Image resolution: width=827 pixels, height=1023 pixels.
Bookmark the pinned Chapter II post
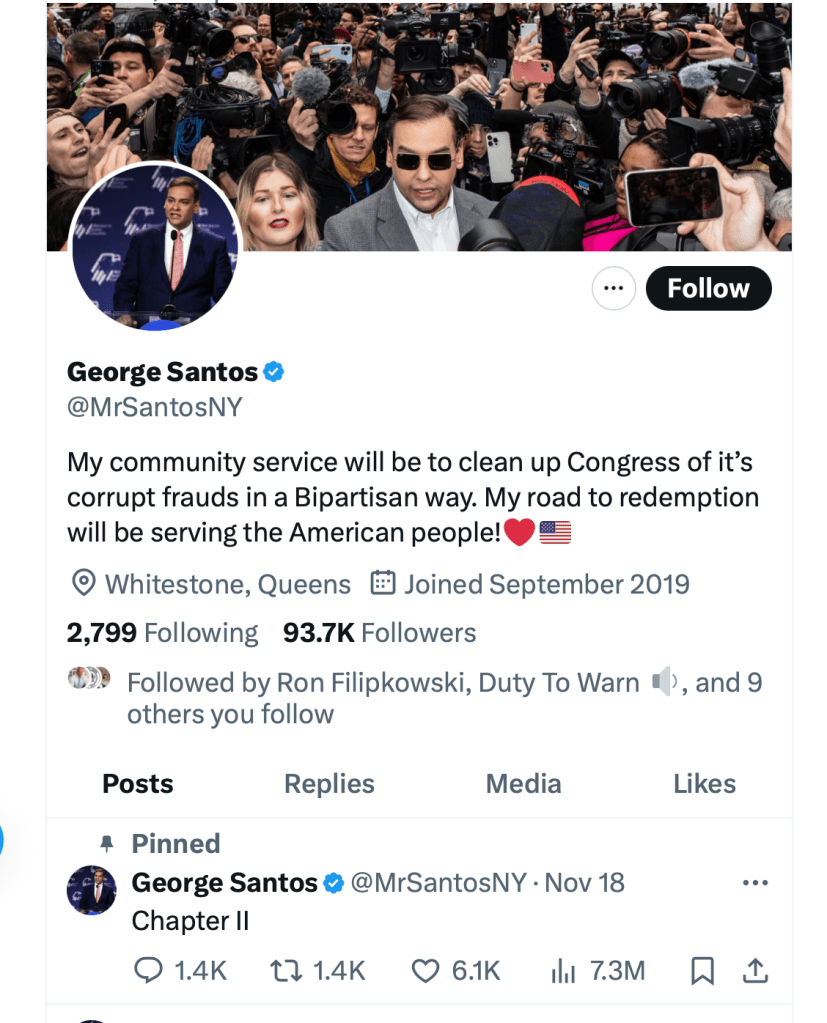[x=703, y=970]
